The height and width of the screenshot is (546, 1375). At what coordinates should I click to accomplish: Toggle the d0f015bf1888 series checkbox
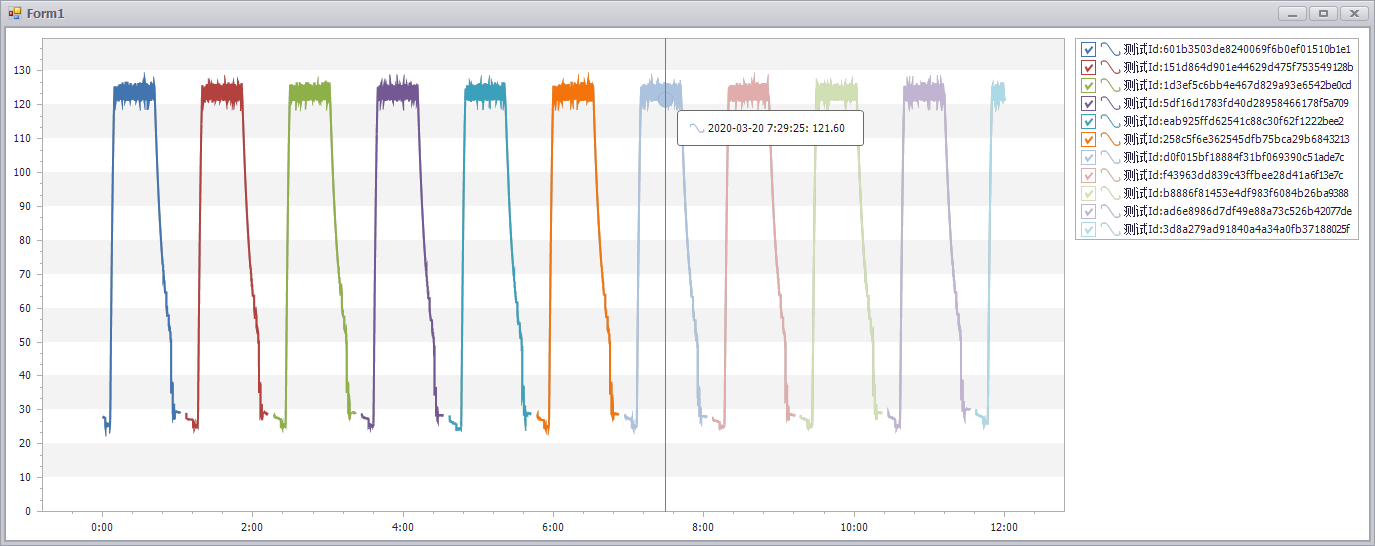click(1089, 157)
